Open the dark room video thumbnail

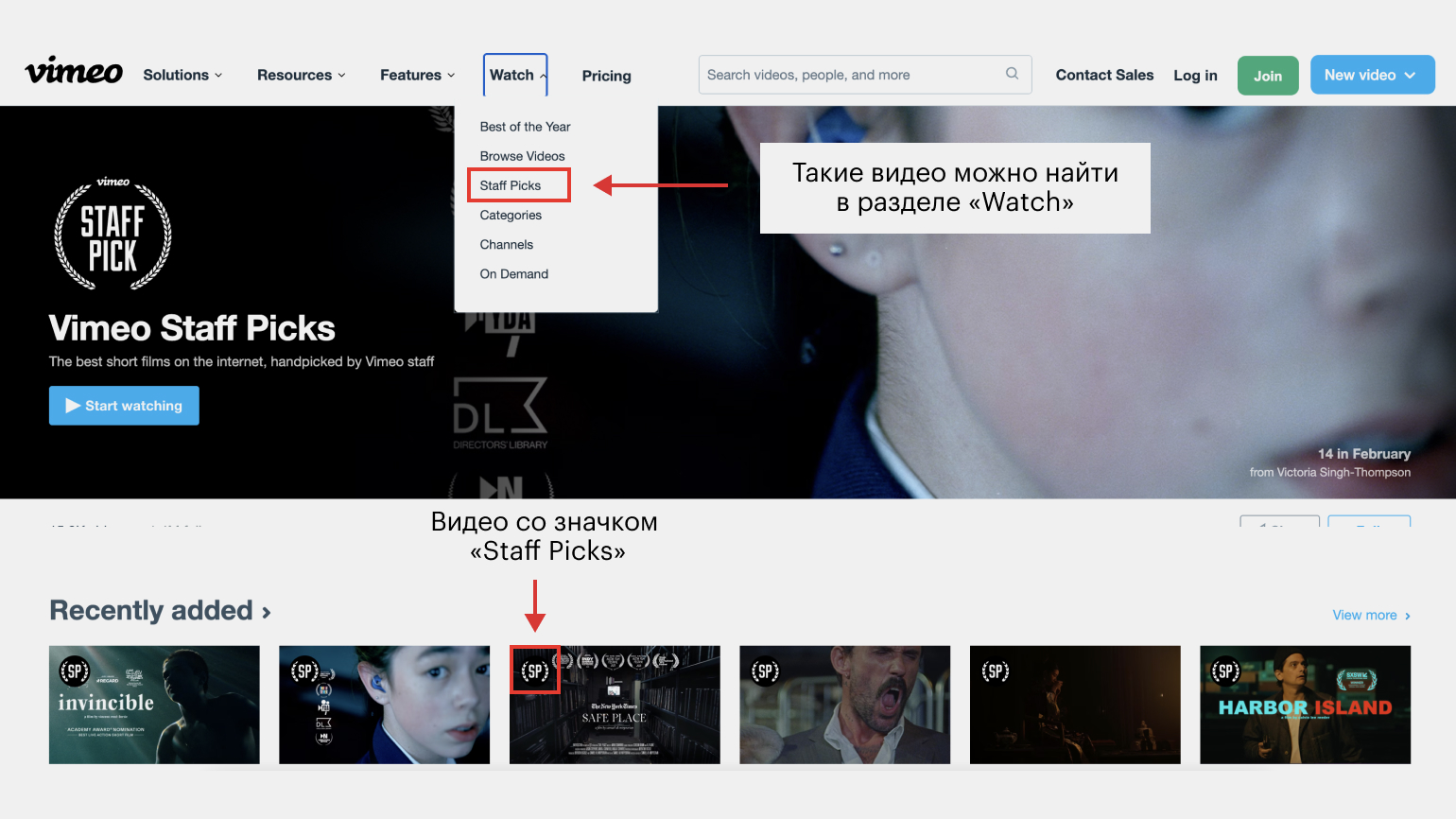pyautogui.click(x=1075, y=705)
